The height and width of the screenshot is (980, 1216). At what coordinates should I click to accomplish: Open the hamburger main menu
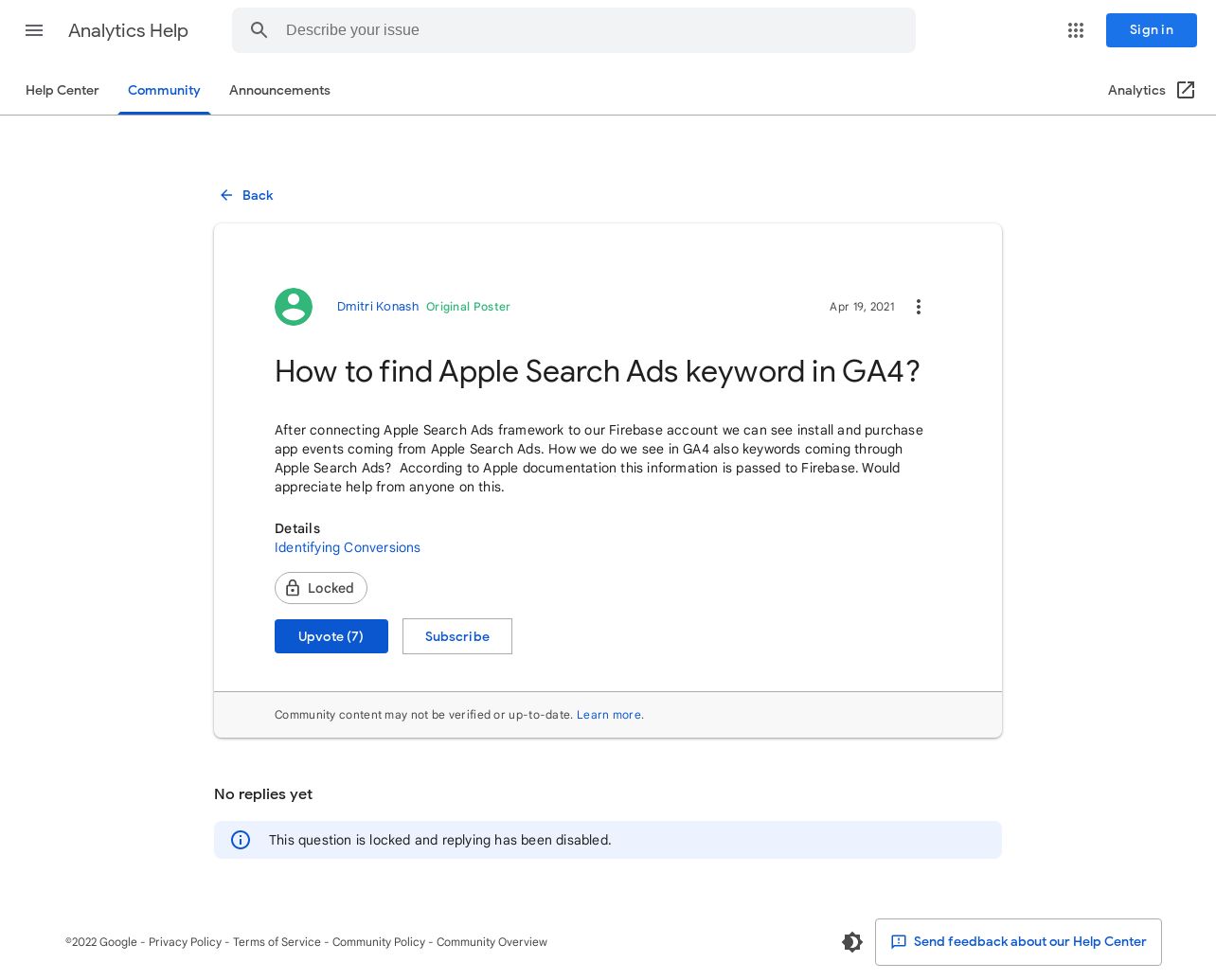pyautogui.click(x=34, y=30)
